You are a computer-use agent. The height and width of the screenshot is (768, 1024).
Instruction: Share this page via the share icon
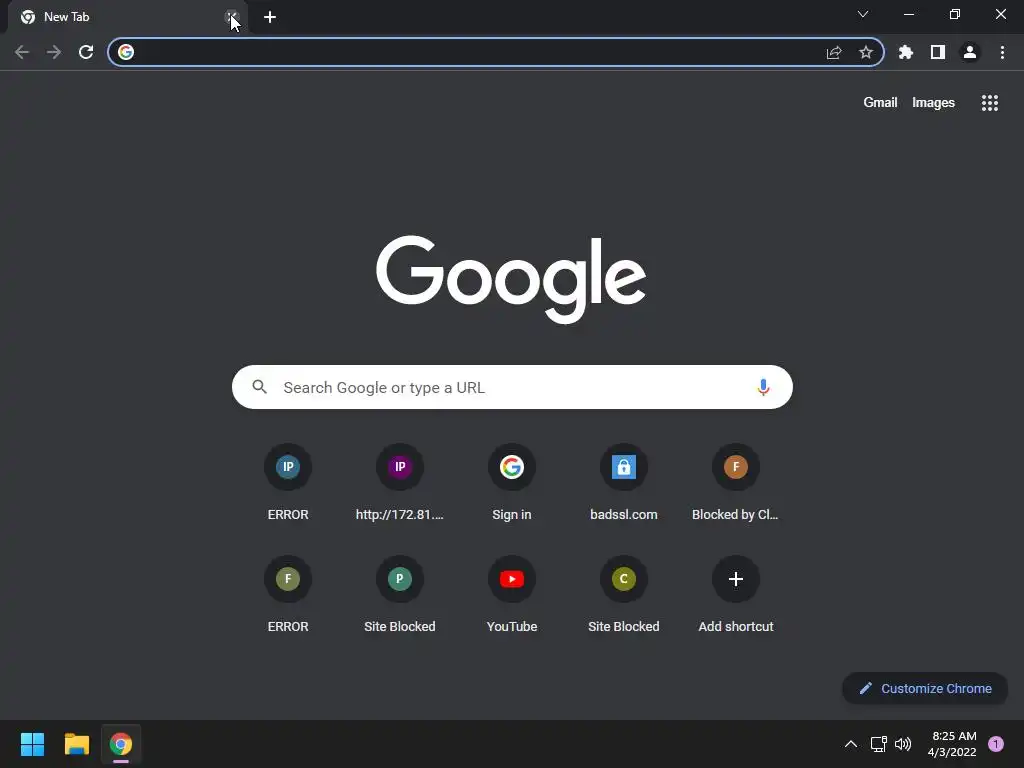834,52
